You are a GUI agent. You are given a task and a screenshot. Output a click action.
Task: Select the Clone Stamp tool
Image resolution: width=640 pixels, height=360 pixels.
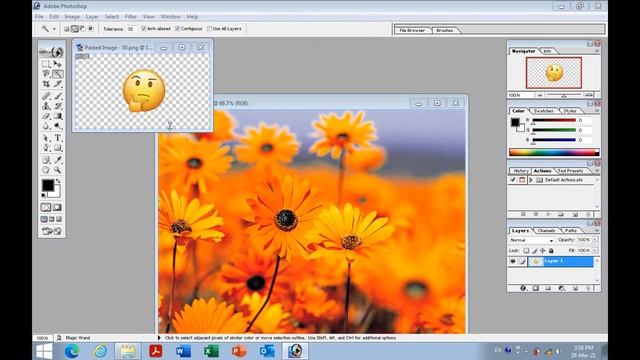(46, 106)
